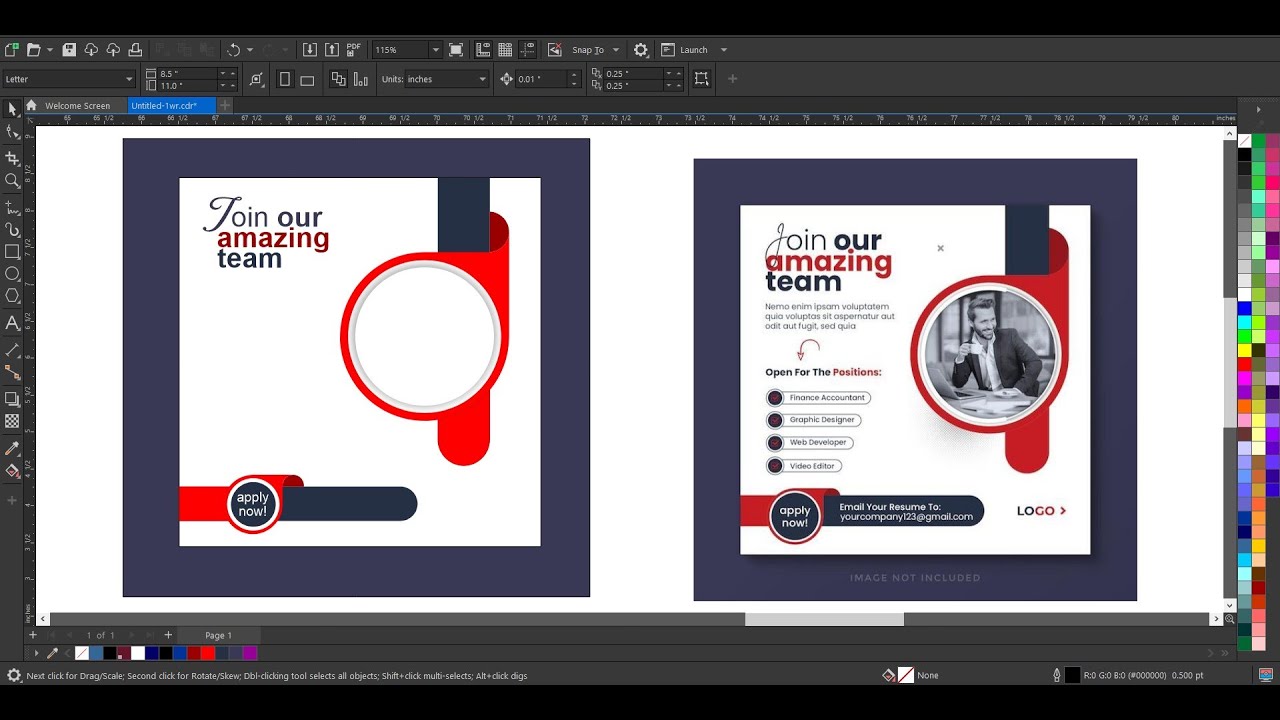1280x720 pixels.
Task: Select the Text tool
Action: (x=12, y=322)
